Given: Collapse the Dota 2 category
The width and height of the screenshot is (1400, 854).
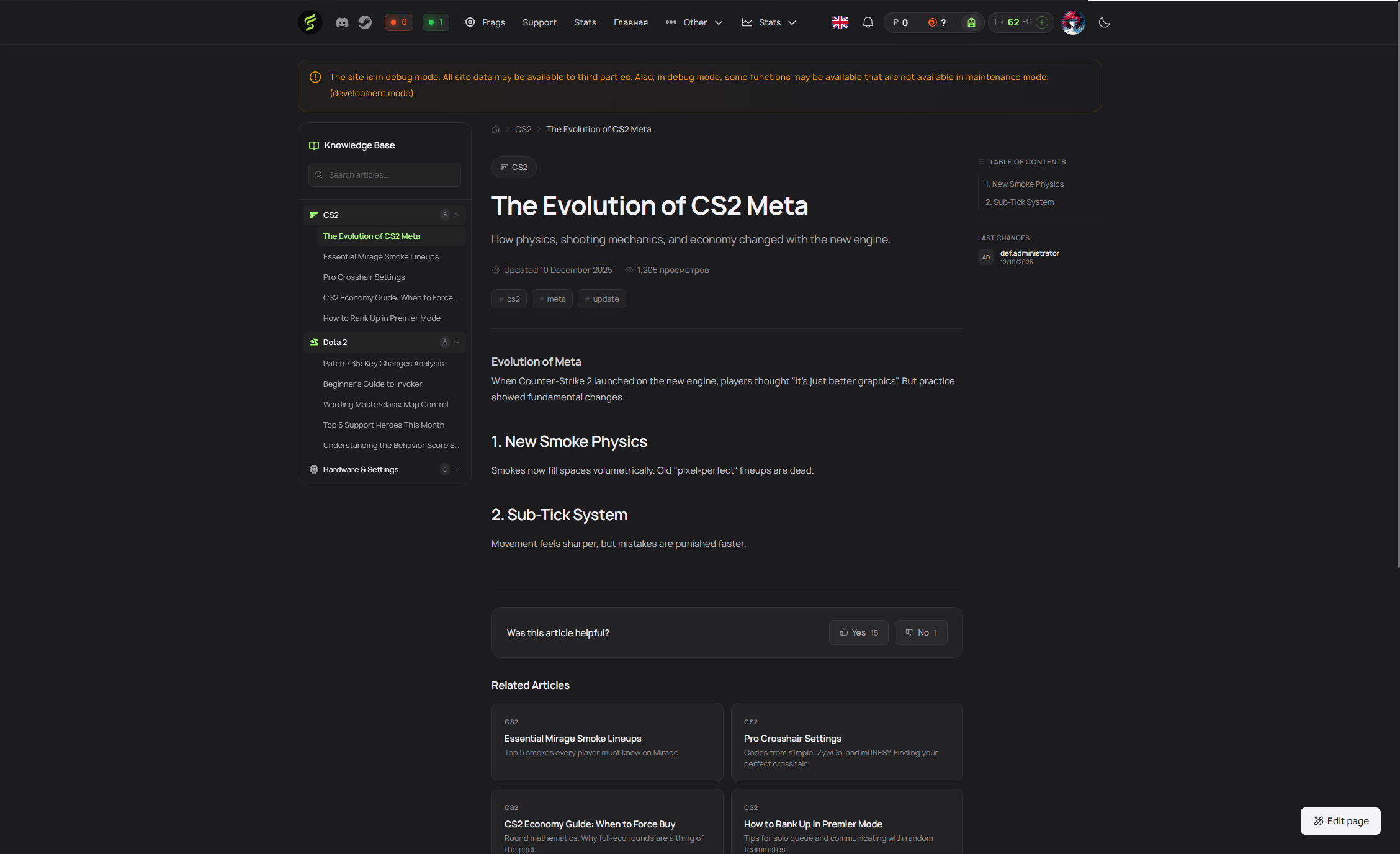Looking at the screenshot, I should tap(456, 342).
